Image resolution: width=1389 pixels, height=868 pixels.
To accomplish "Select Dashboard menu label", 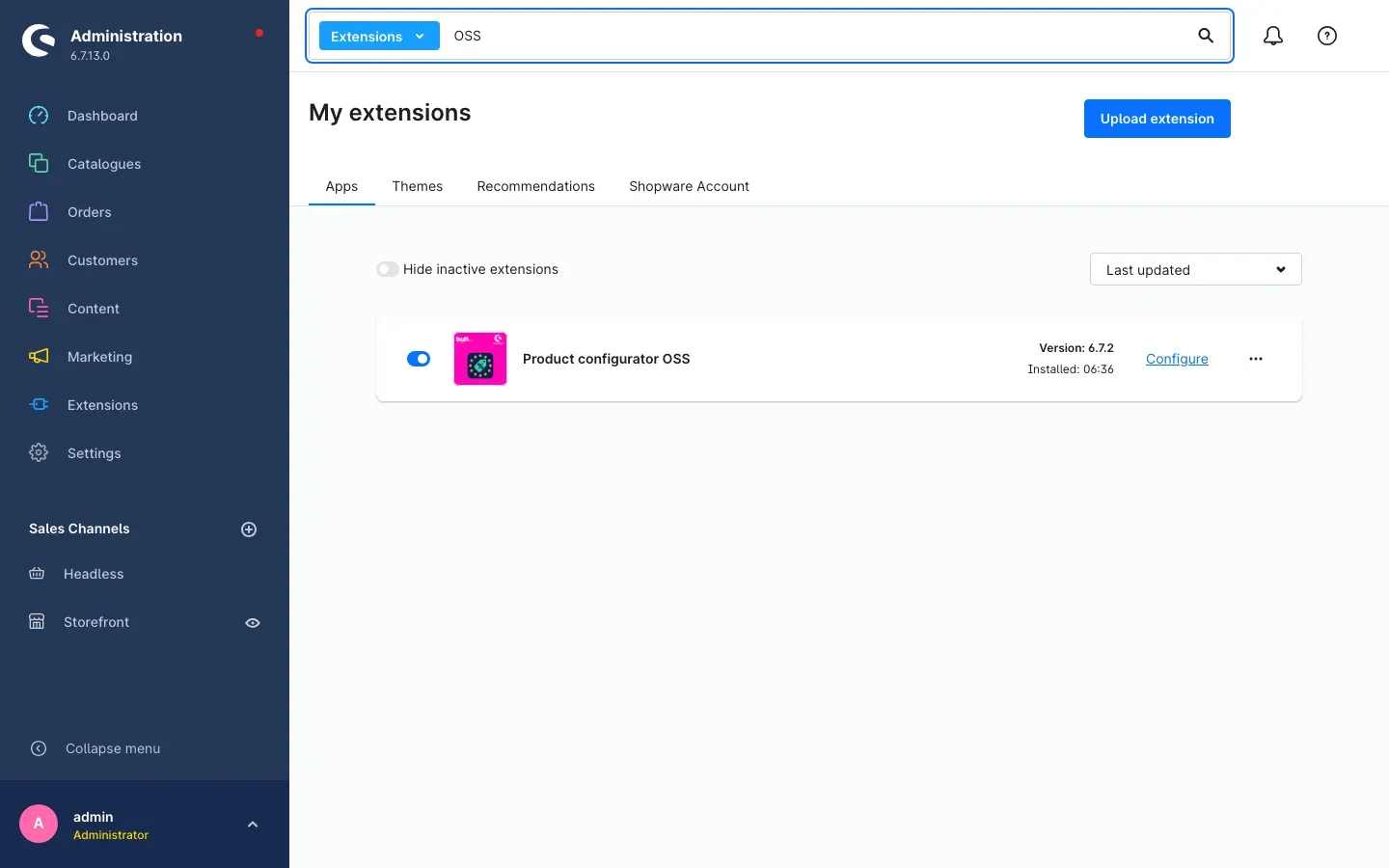I will [x=102, y=116].
